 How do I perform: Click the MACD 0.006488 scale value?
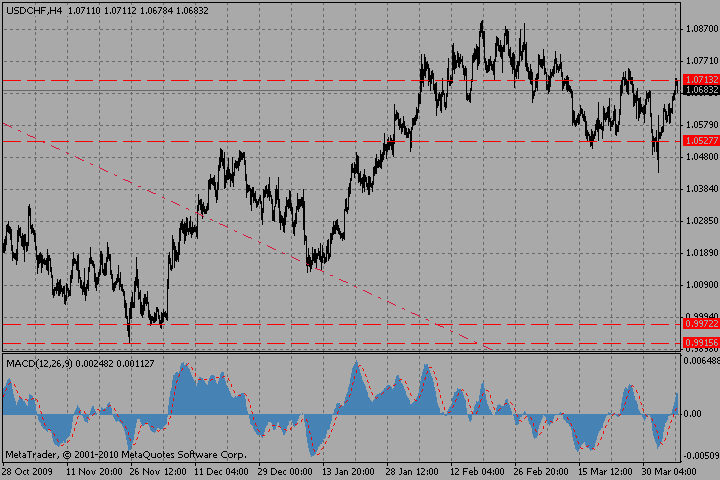pyautogui.click(x=702, y=361)
